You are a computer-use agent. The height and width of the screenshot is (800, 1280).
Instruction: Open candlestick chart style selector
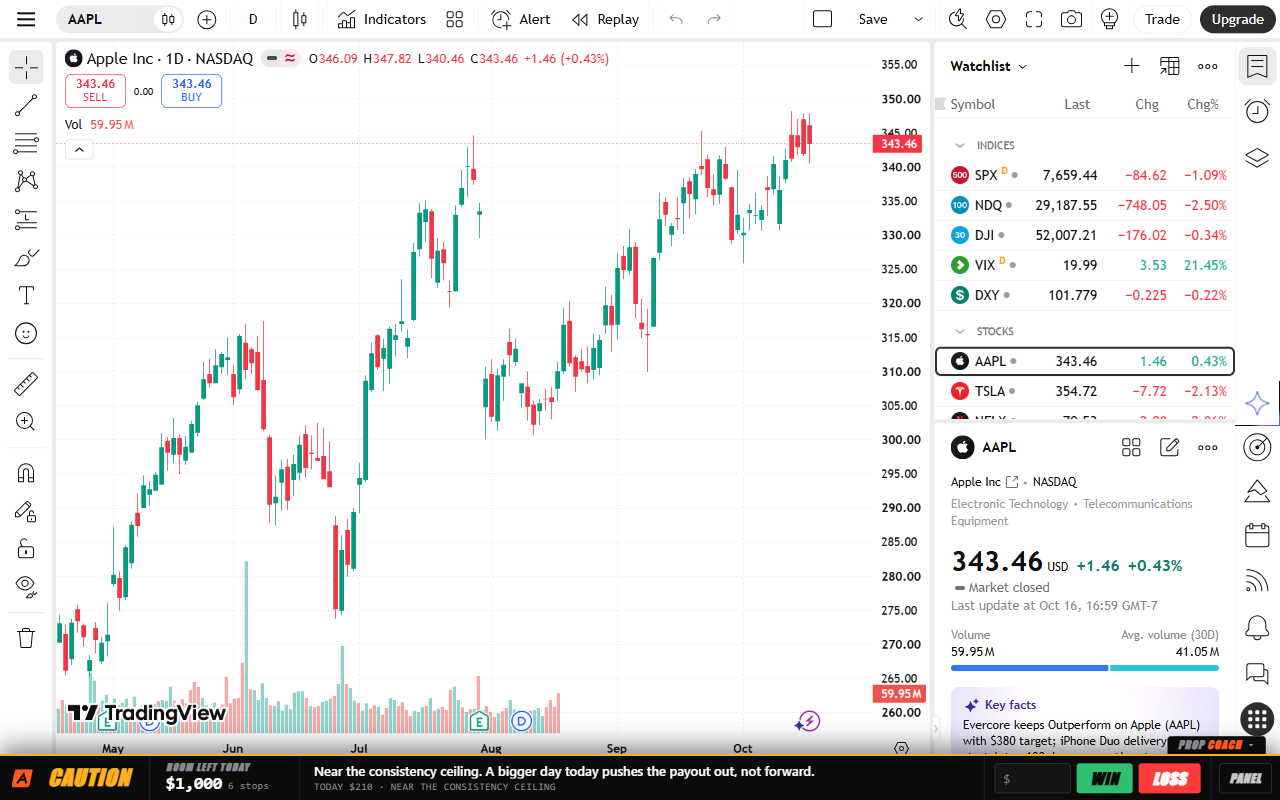point(299,19)
